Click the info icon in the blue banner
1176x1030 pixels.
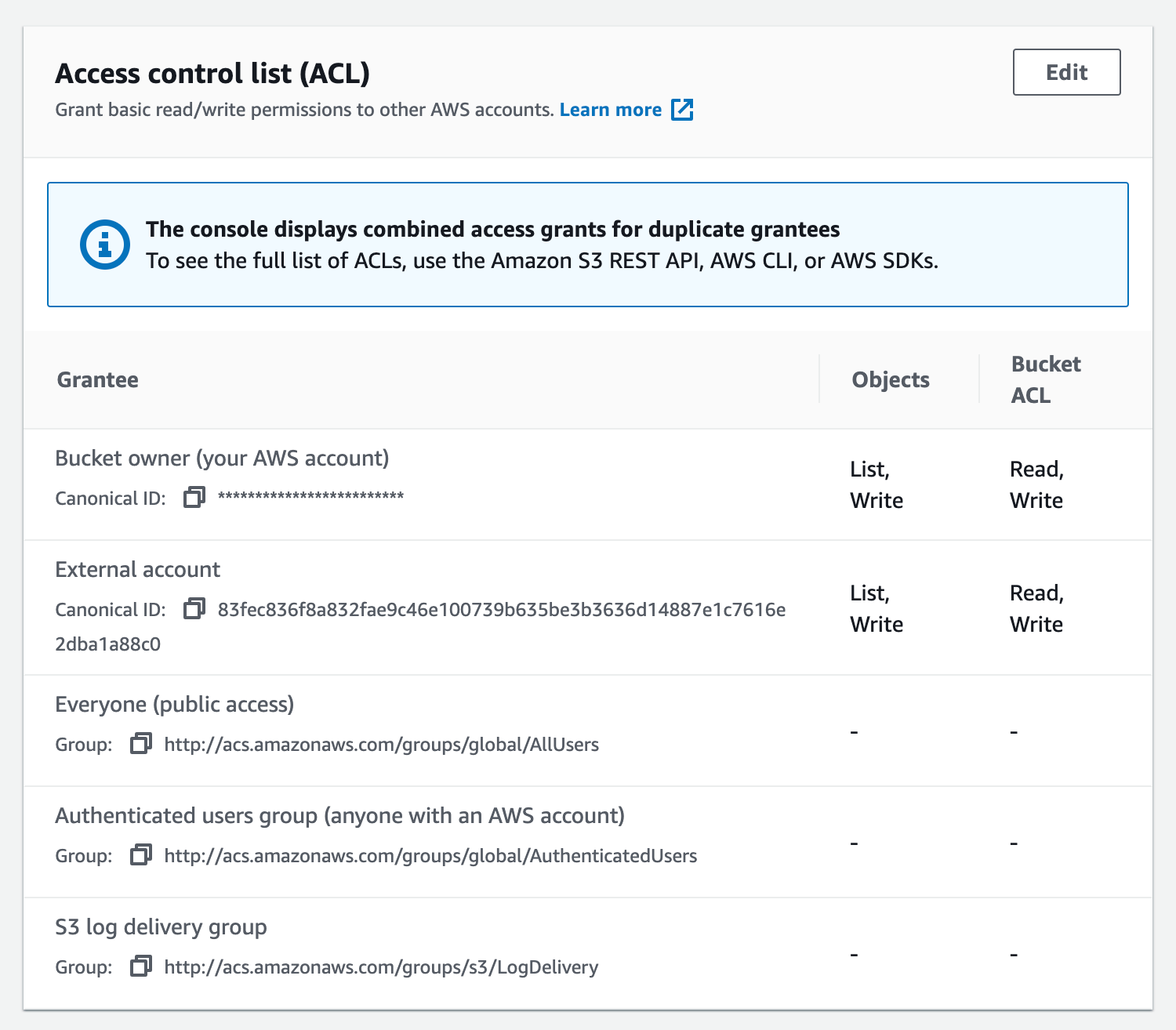pyautogui.click(x=104, y=245)
